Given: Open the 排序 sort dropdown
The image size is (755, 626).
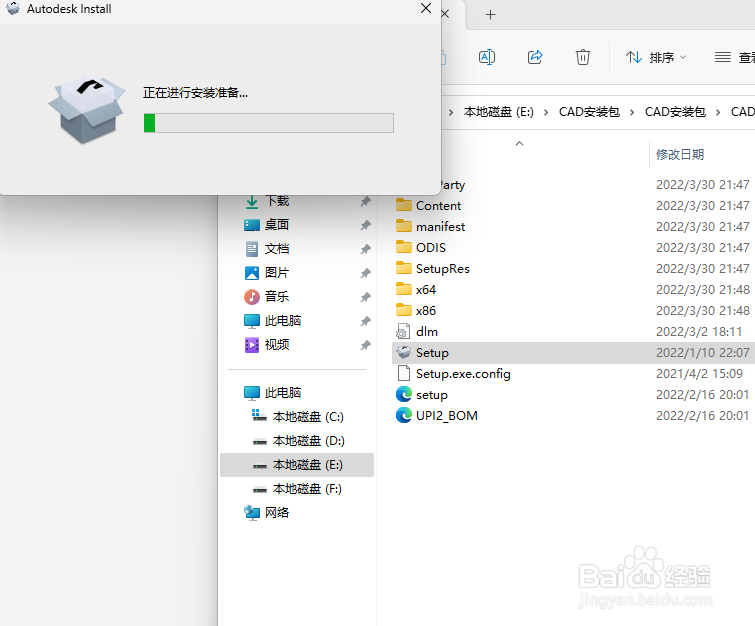Looking at the screenshot, I should [x=656, y=58].
